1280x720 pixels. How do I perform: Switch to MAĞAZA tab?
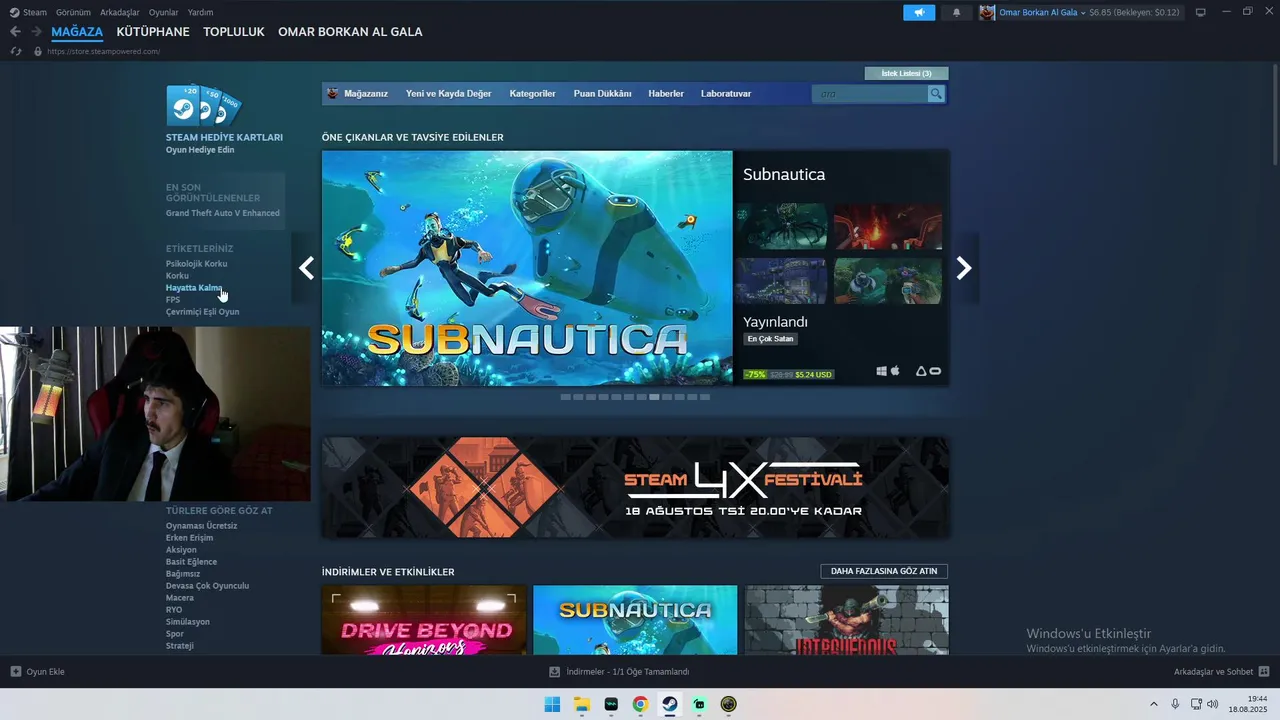click(77, 32)
